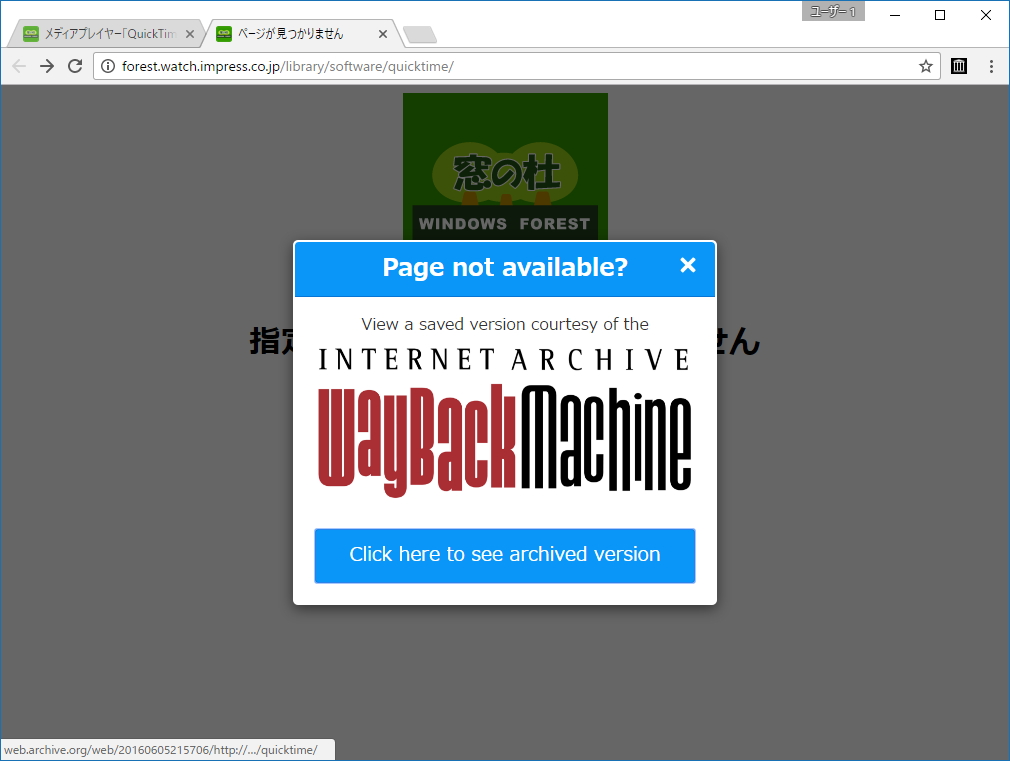Close the QuickTime media player tab
Image resolution: width=1010 pixels, height=761 pixels.
pyautogui.click(x=189, y=32)
